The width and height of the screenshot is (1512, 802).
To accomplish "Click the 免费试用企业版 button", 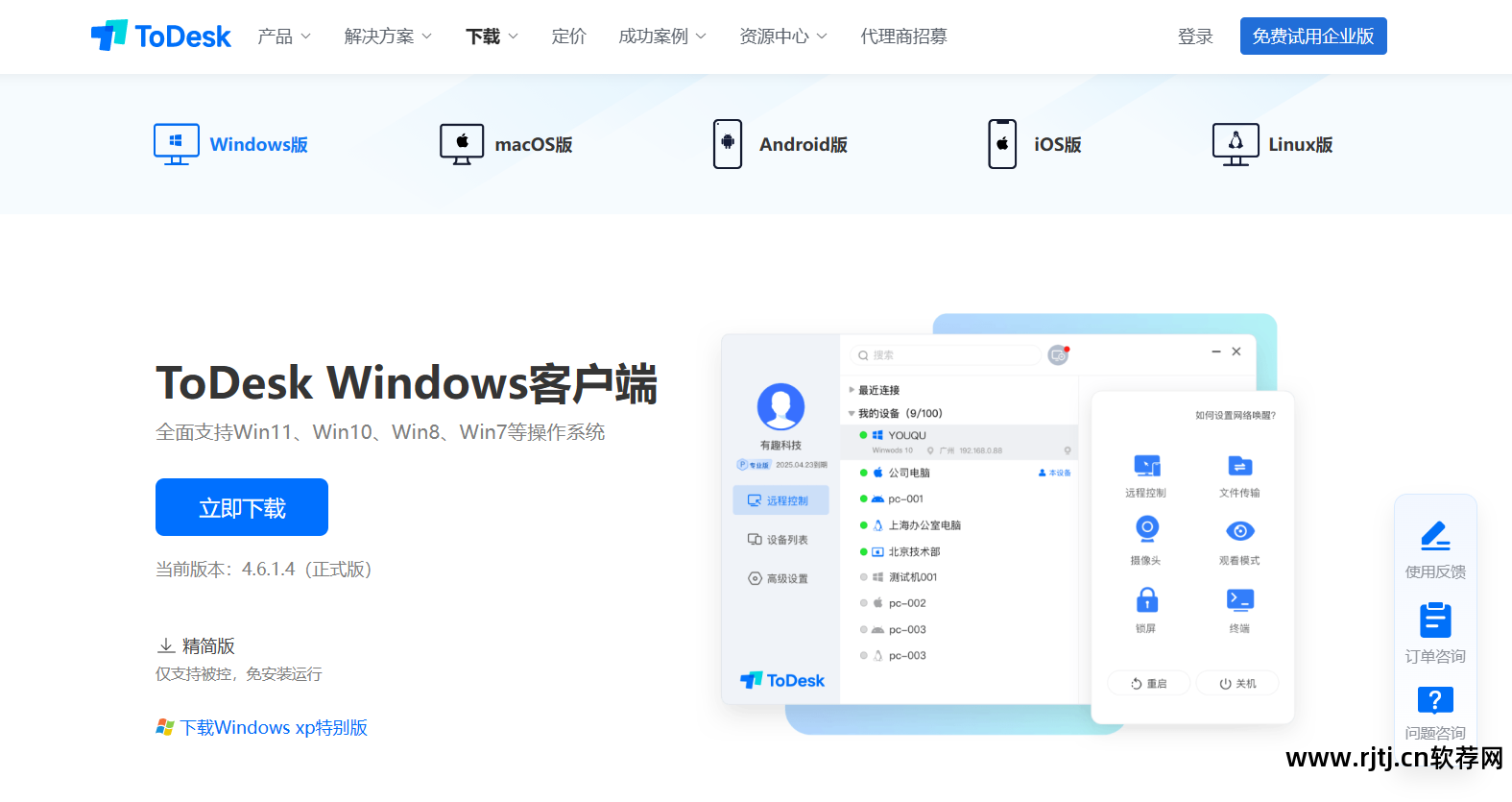I will pos(1313,36).
